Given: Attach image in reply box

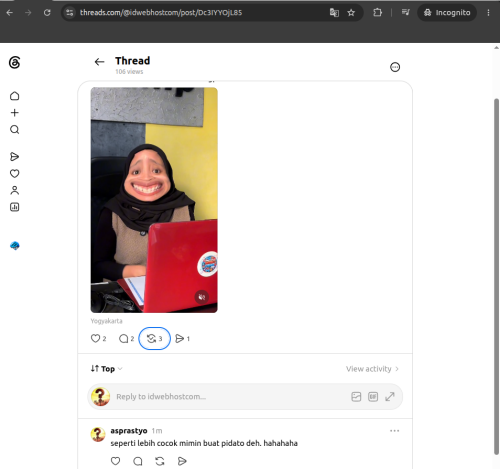Looking at the screenshot, I should click(356, 397).
